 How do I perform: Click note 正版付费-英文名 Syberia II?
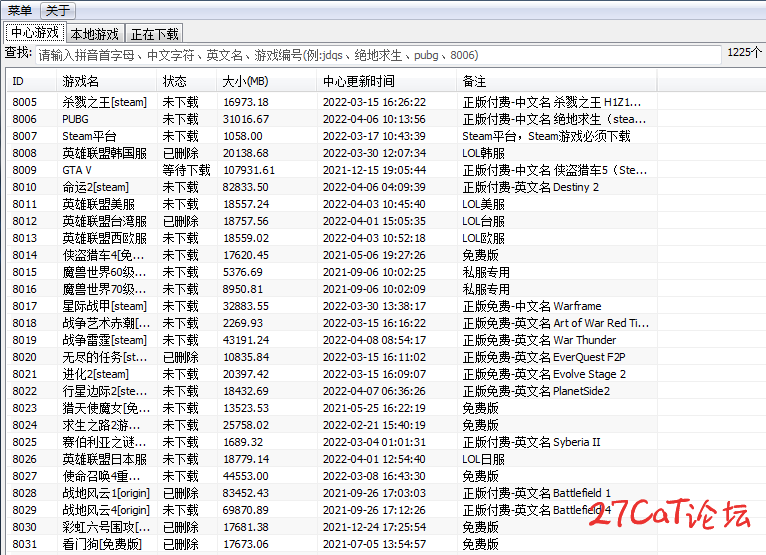click(532, 442)
